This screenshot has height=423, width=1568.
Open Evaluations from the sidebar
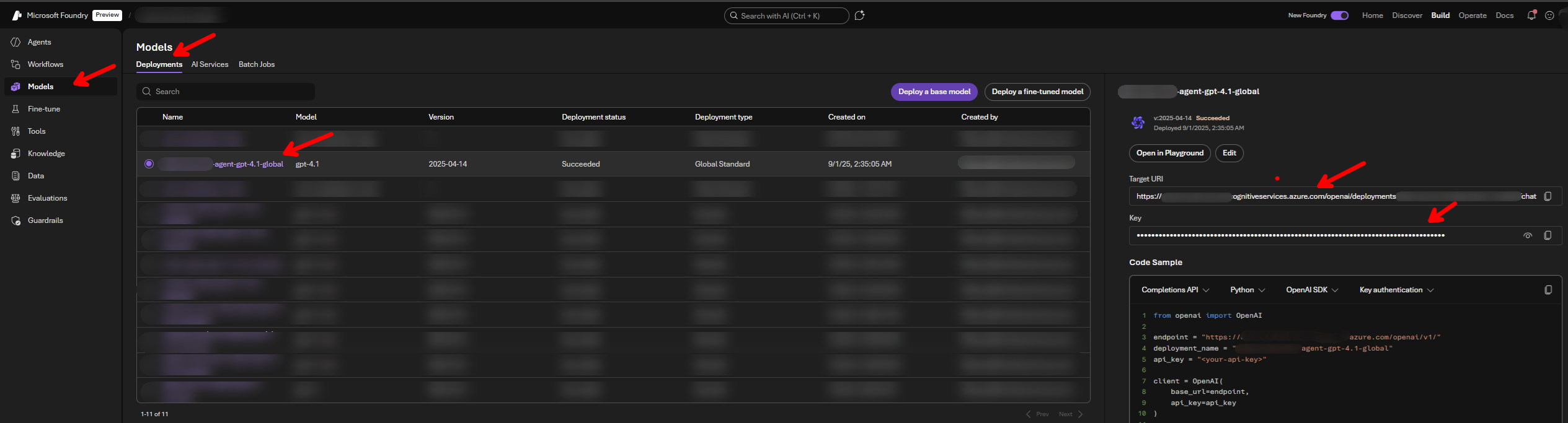click(x=47, y=198)
